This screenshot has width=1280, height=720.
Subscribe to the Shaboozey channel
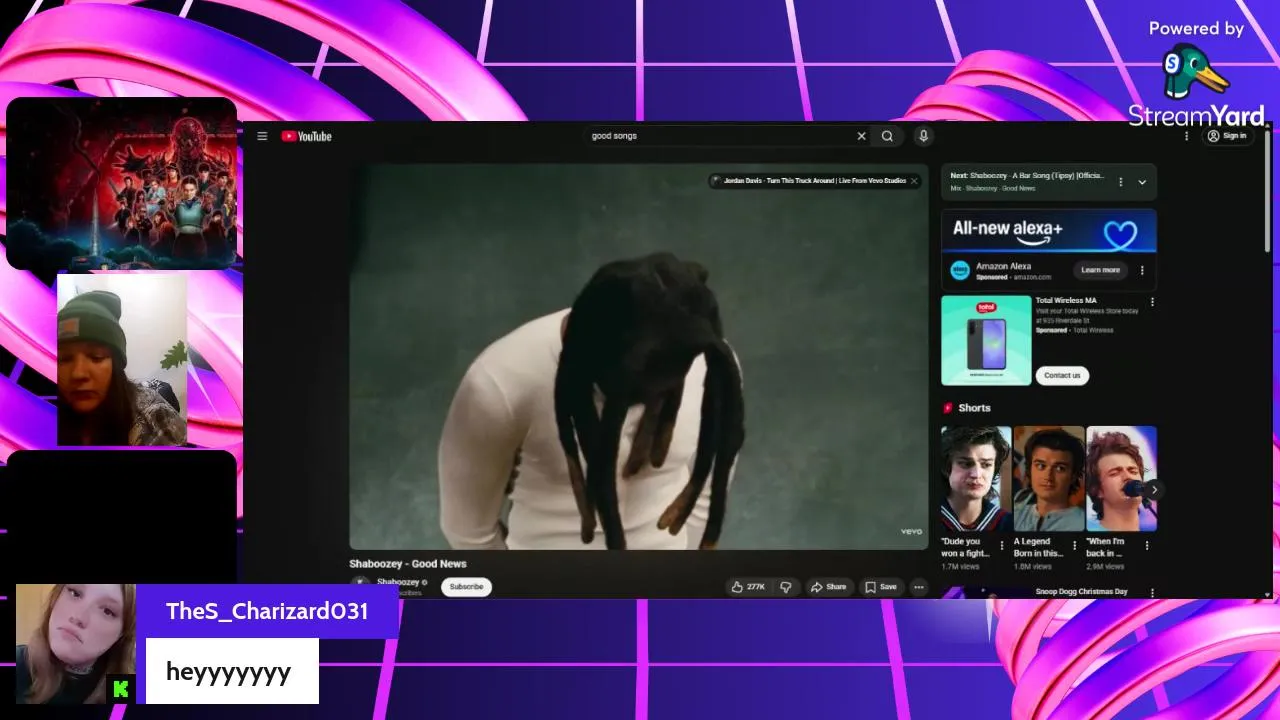(x=466, y=587)
